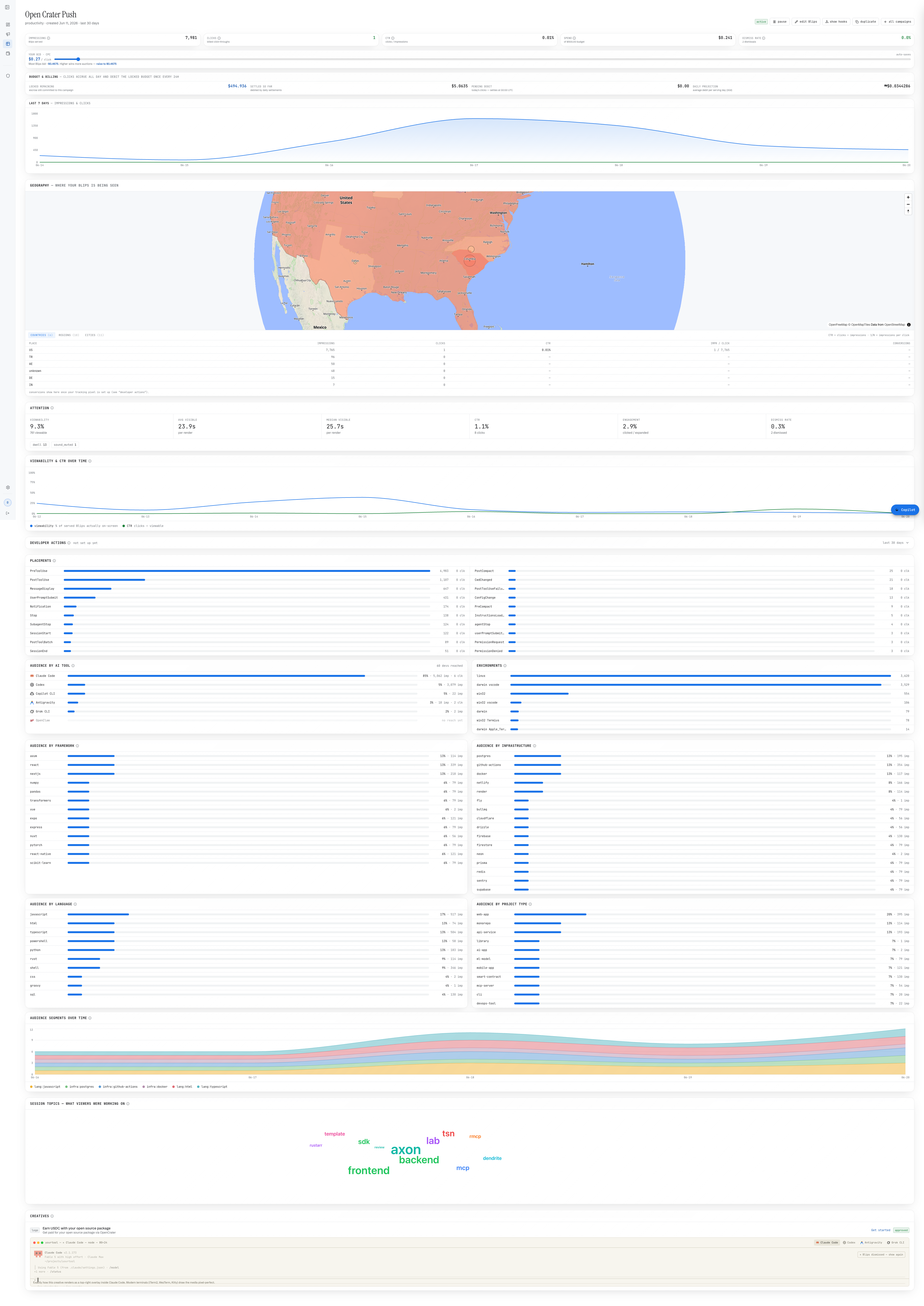Open the 'last 30 days' range dropdown
This screenshot has width=924, height=1306.
point(896,543)
